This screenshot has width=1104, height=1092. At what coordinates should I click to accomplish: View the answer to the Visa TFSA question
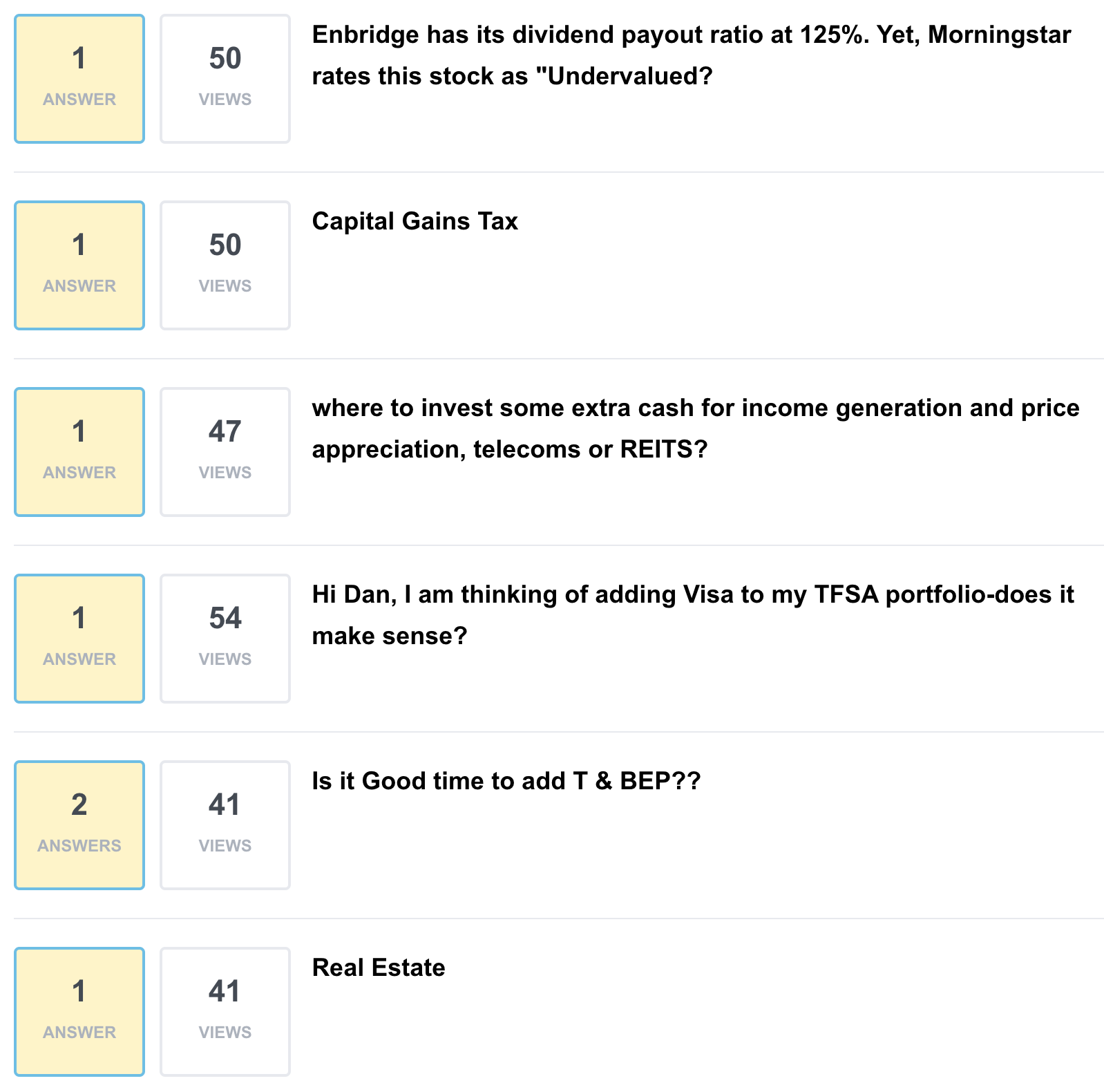[x=79, y=639]
